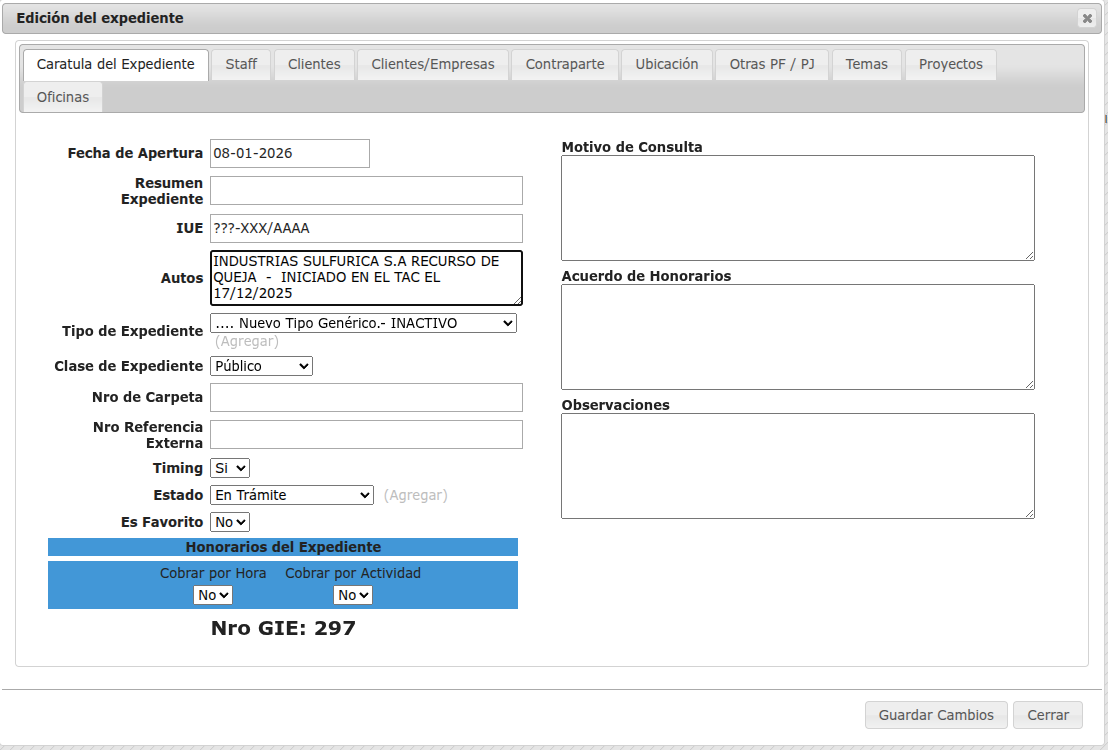Open the Oficinas tab

[x=63, y=97]
